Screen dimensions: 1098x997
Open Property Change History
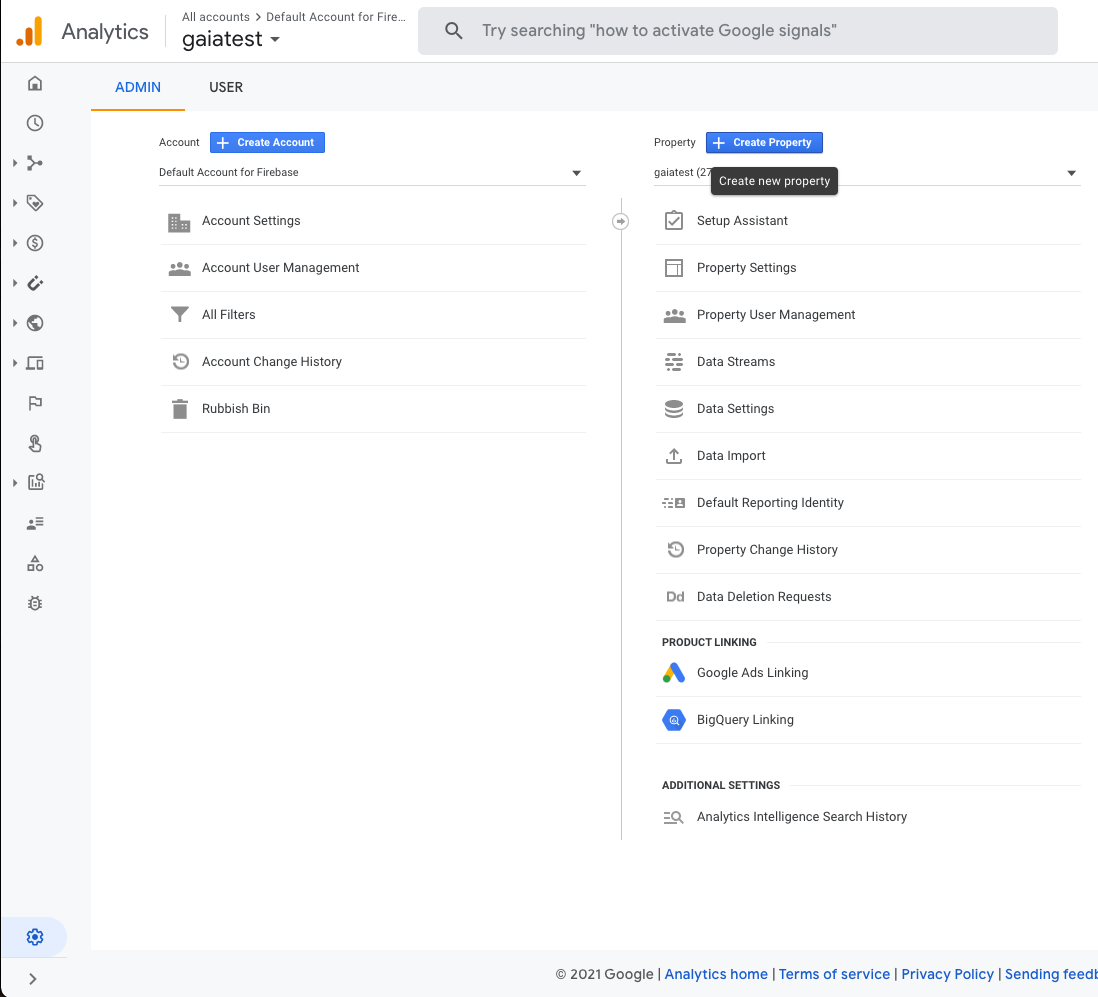868,550
